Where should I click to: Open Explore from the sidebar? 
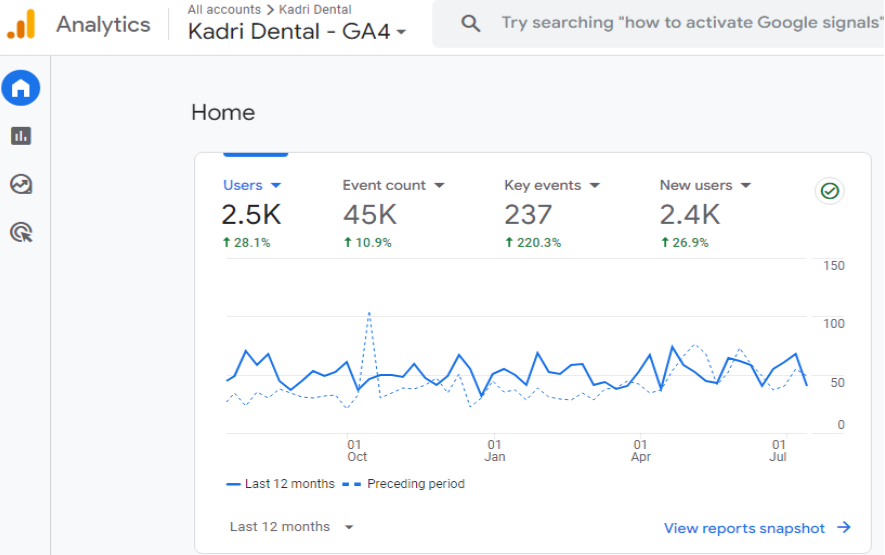point(21,184)
